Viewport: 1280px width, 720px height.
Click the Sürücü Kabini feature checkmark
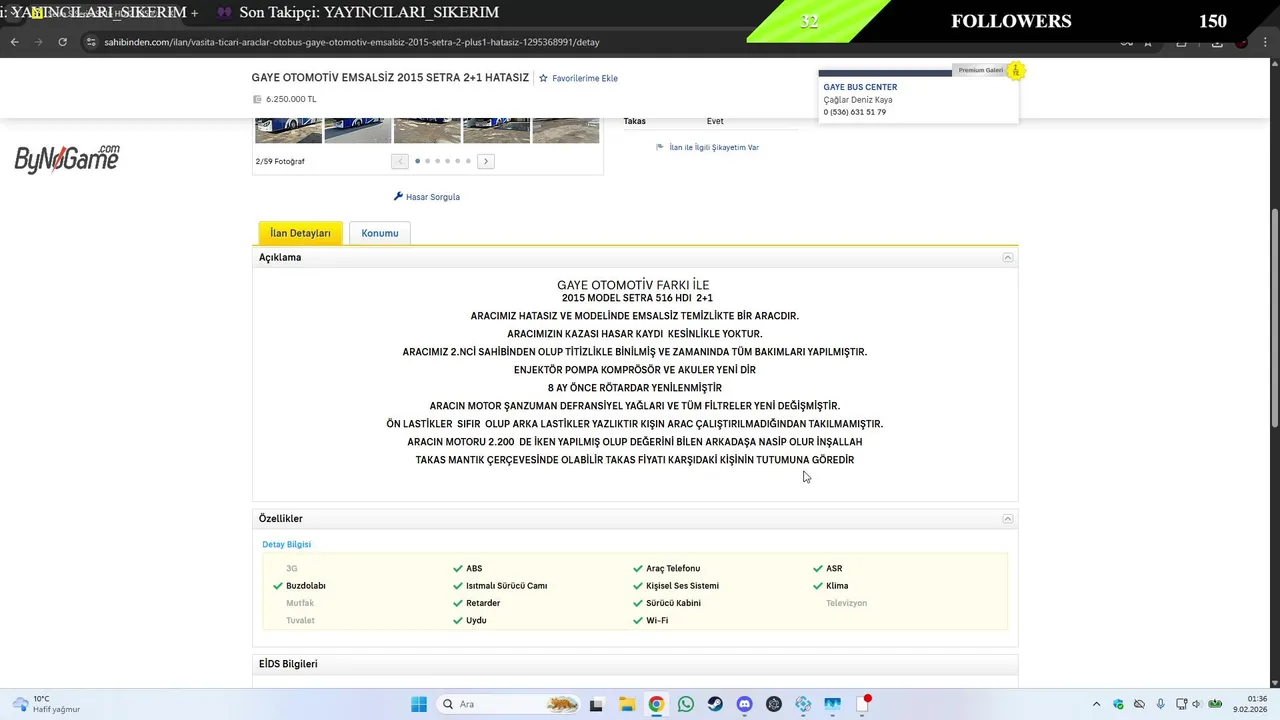point(638,603)
